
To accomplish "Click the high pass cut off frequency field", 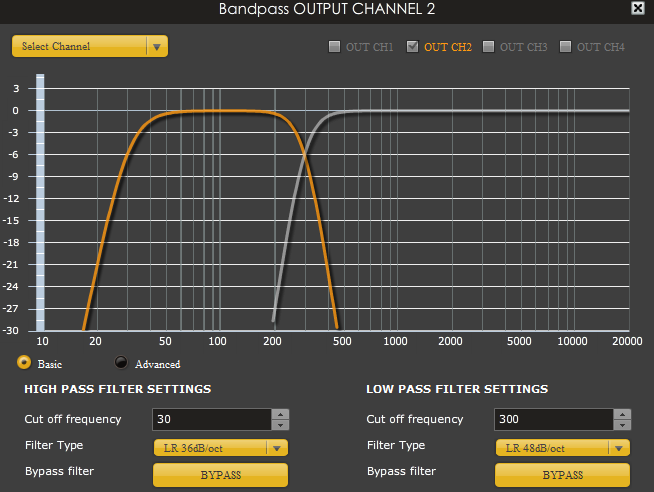I will pyautogui.click(x=212, y=419).
